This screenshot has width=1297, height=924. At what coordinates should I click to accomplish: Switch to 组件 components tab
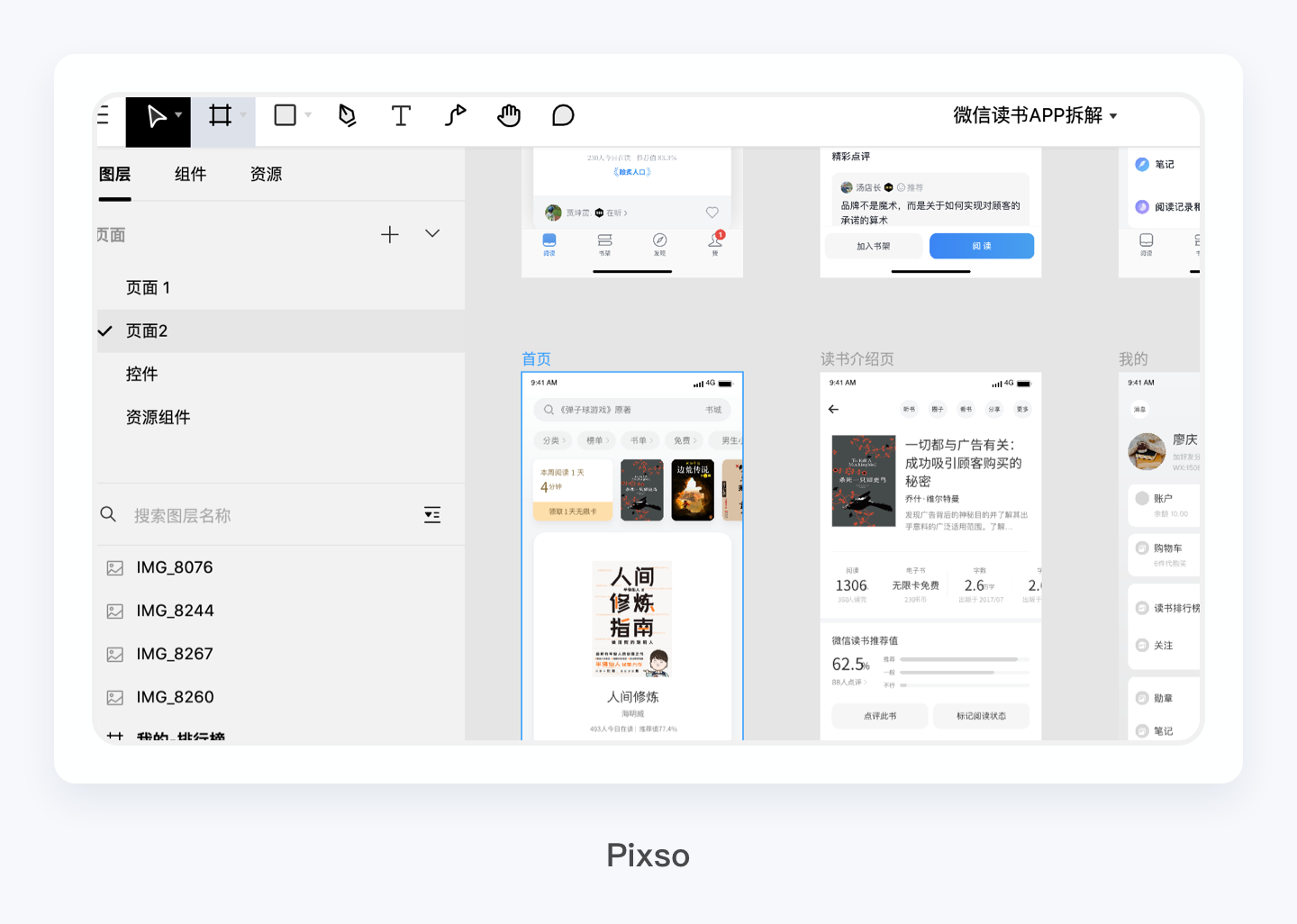[190, 174]
